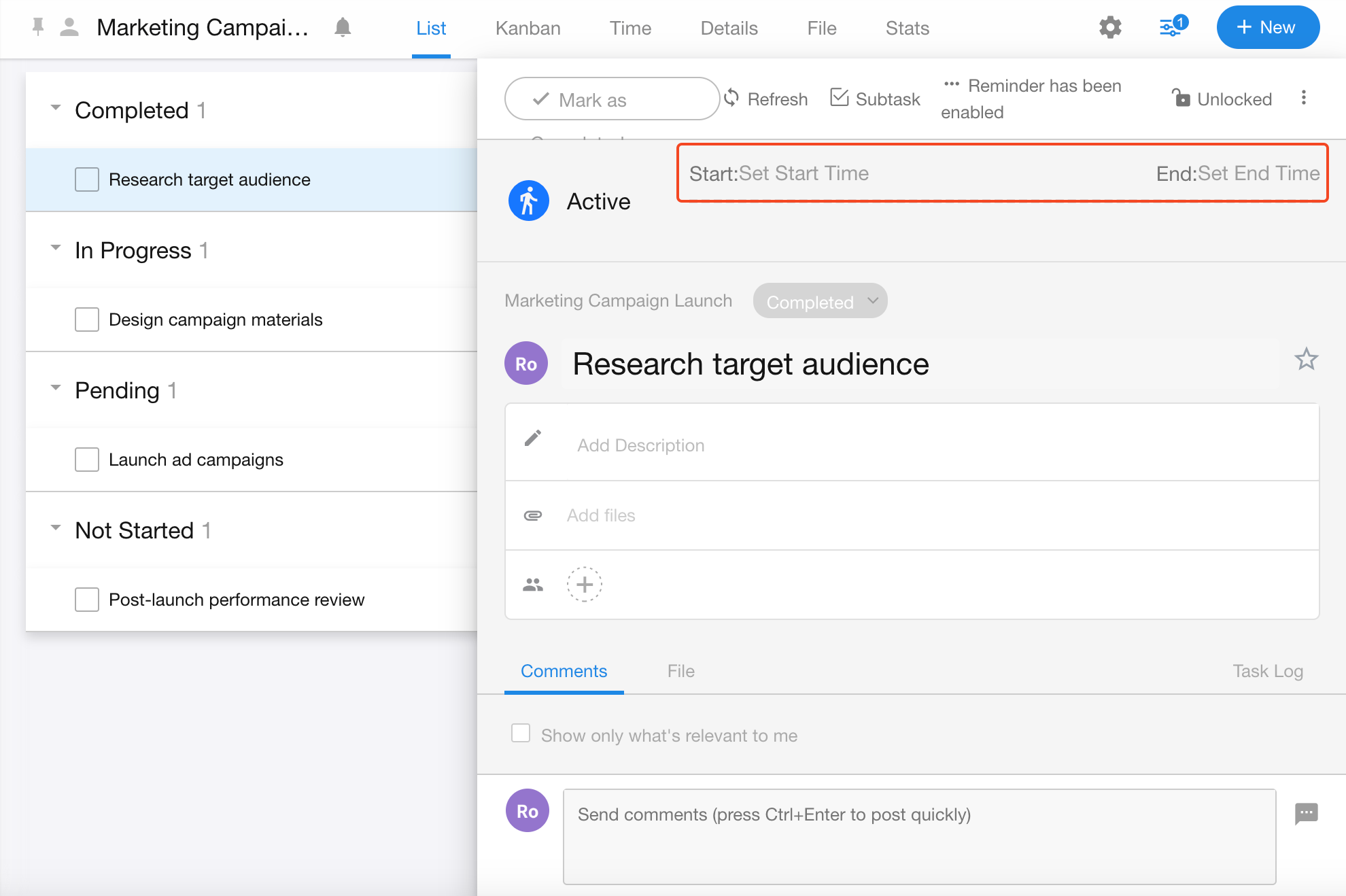Click the dashed plus add member icon
The width and height of the screenshot is (1346, 896).
(x=585, y=584)
